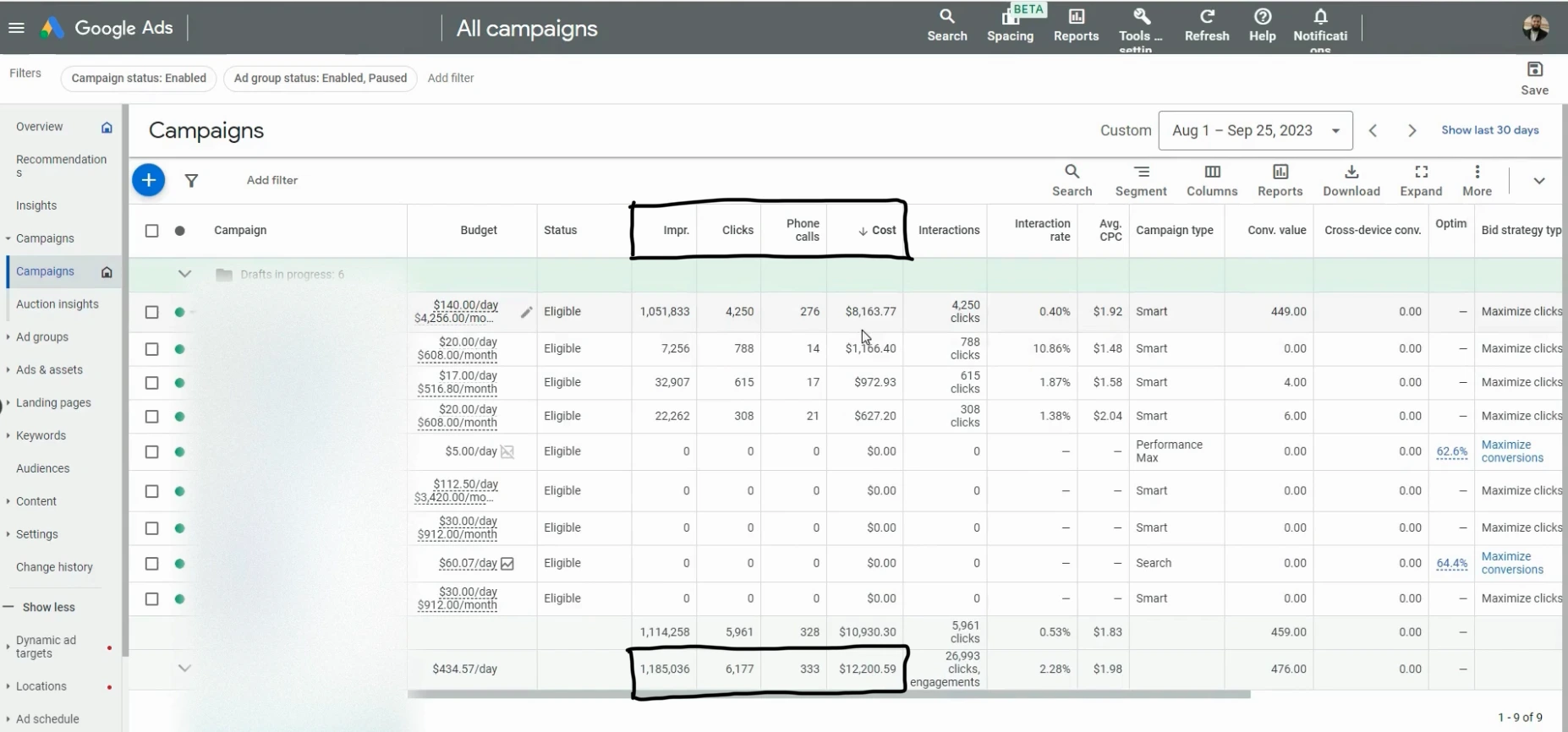Open the Segment tool
Image resolution: width=1568 pixels, height=732 pixels.
pyautogui.click(x=1140, y=181)
